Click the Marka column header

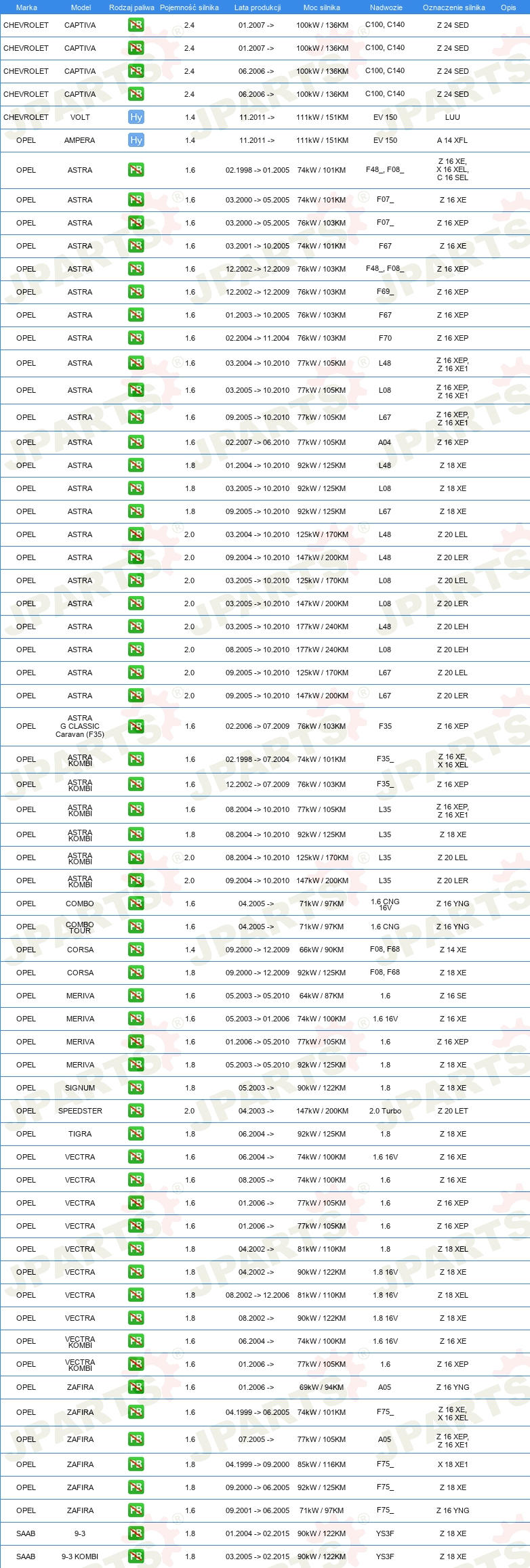(26, 7)
